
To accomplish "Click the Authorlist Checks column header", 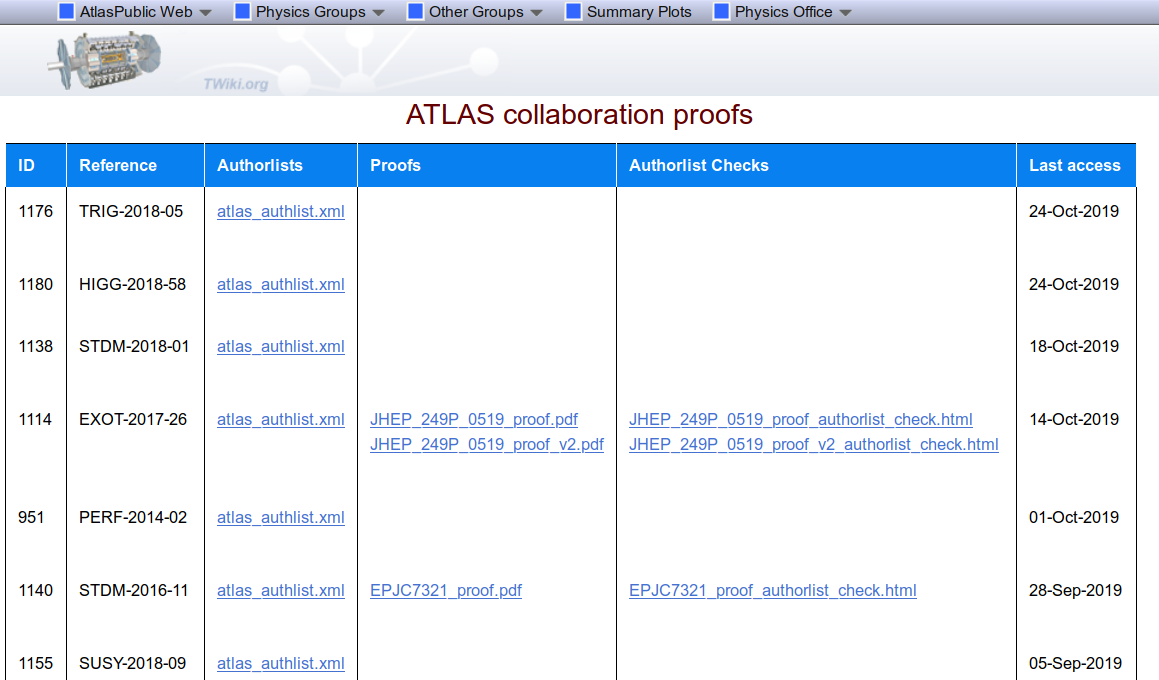I will [817, 166].
